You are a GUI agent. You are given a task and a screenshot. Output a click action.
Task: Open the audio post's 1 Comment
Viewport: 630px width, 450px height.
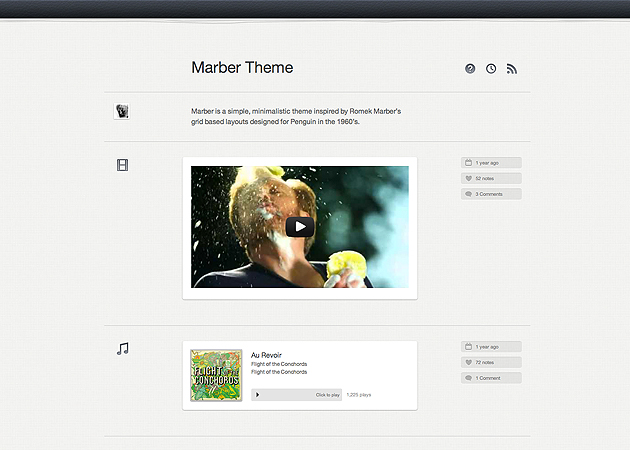[491, 378]
